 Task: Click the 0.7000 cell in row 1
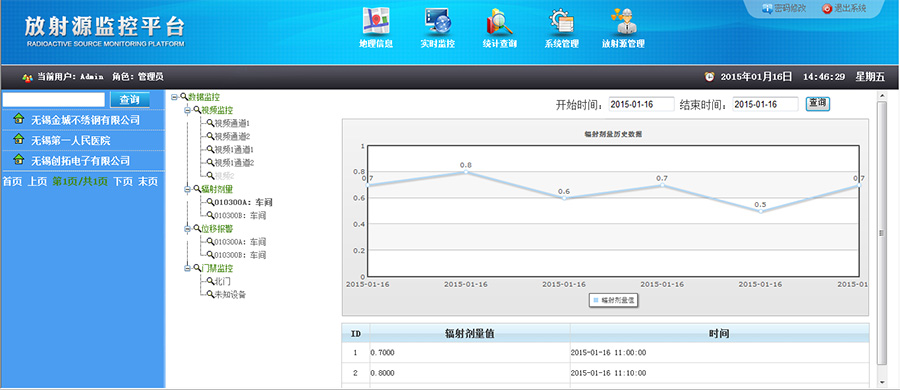pyautogui.click(x=470, y=353)
